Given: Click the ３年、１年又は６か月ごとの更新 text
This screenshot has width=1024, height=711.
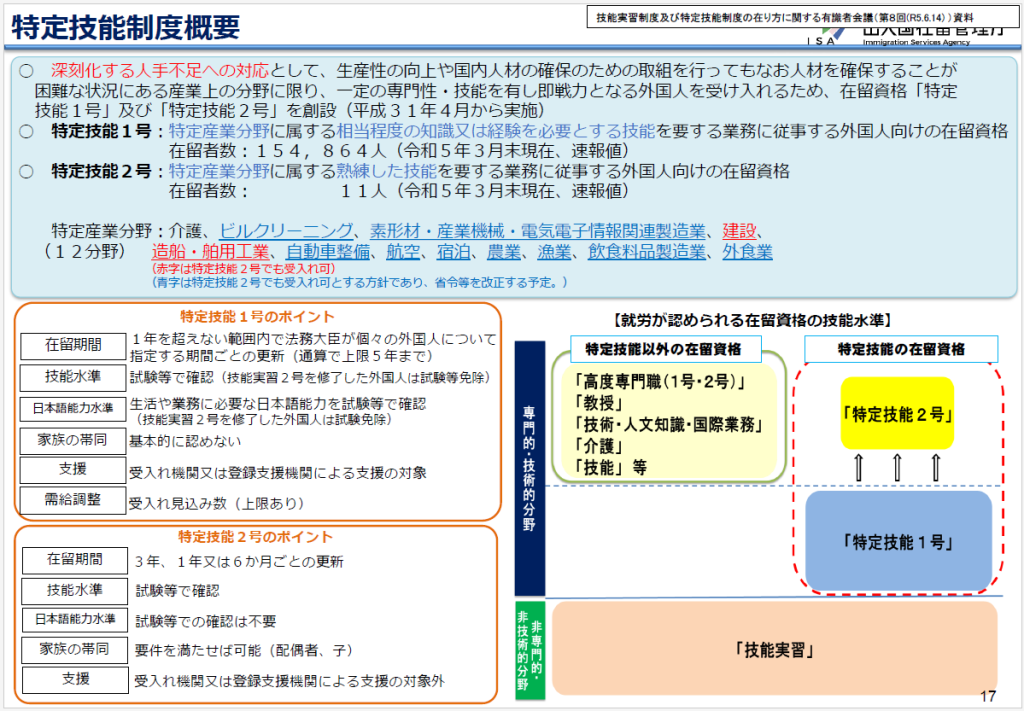Looking at the screenshot, I should 240,561.
